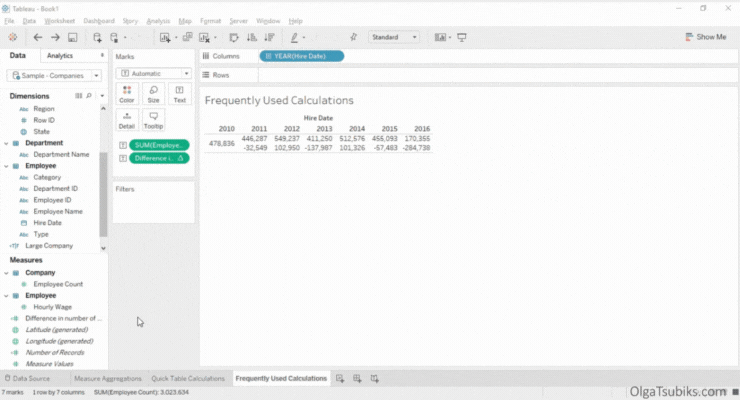Open the Color marks card
Screen dimensions: 740x400
127,94
